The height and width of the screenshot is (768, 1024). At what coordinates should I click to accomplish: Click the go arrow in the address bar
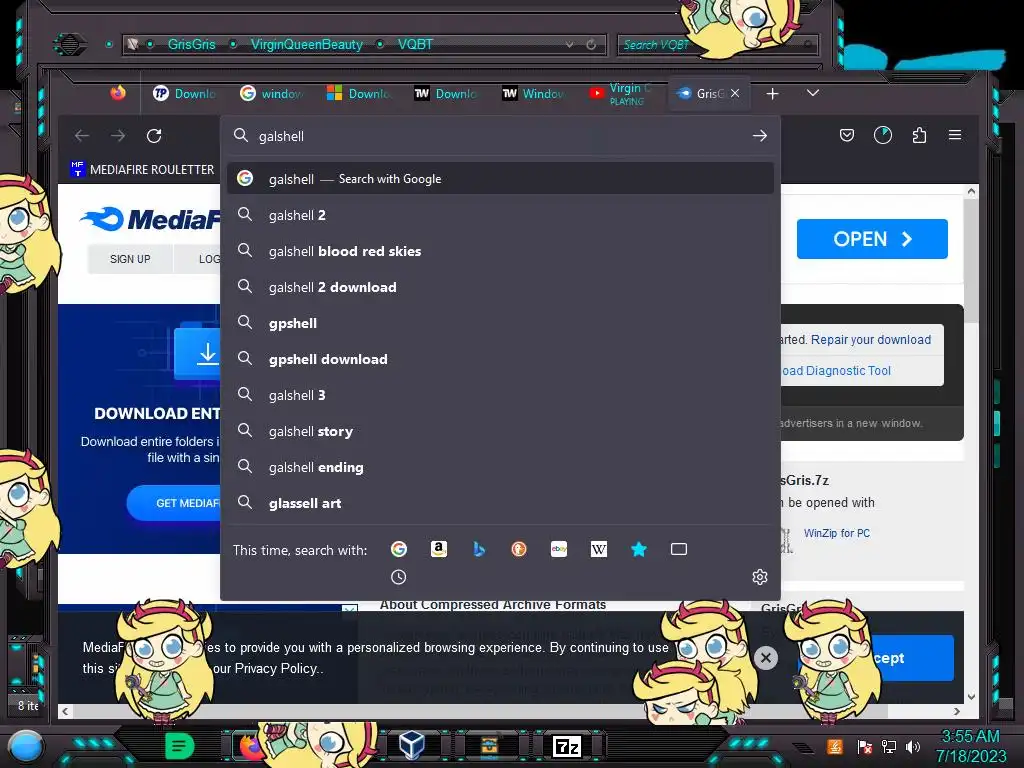760,136
